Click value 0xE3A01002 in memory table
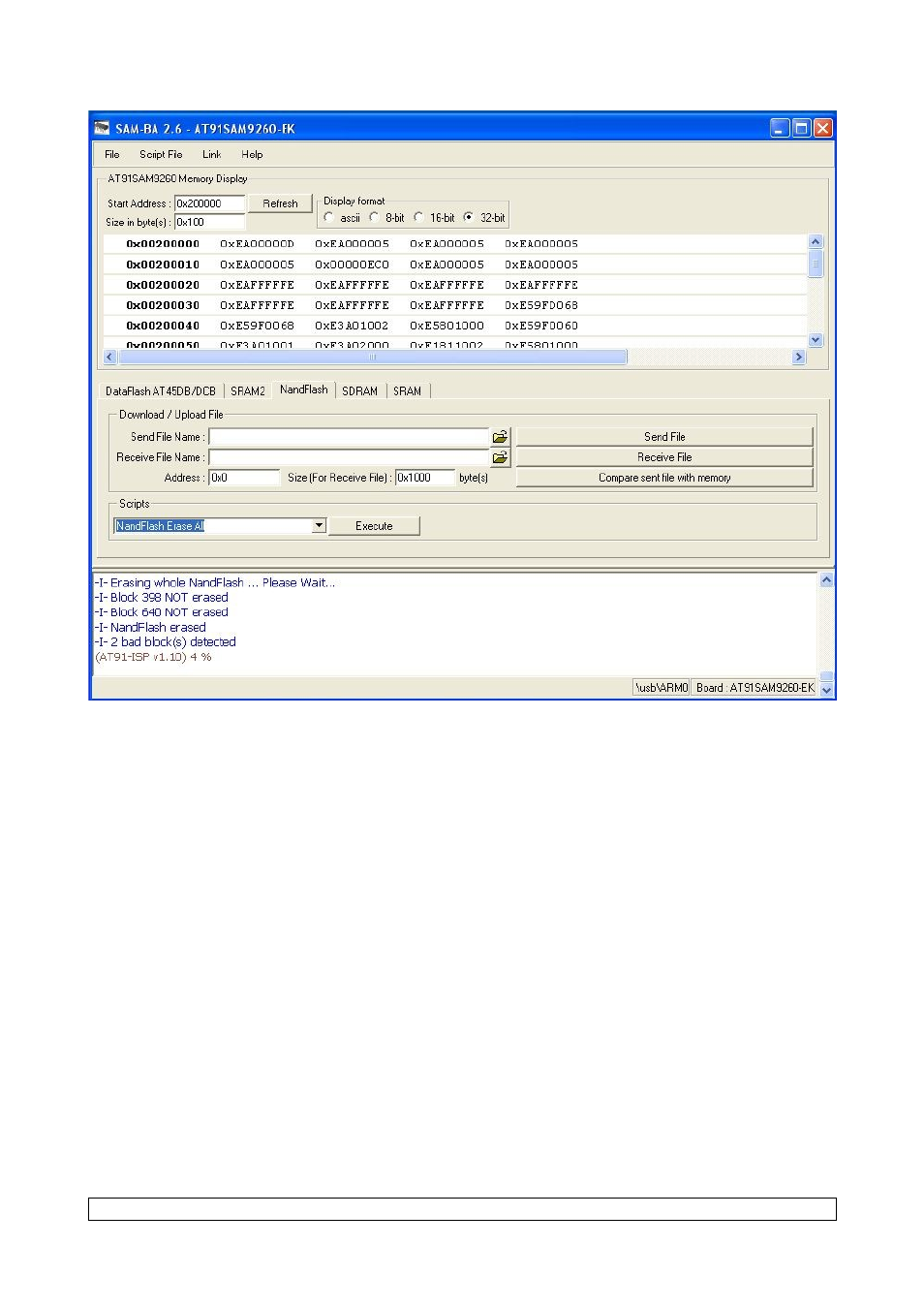 [352, 326]
